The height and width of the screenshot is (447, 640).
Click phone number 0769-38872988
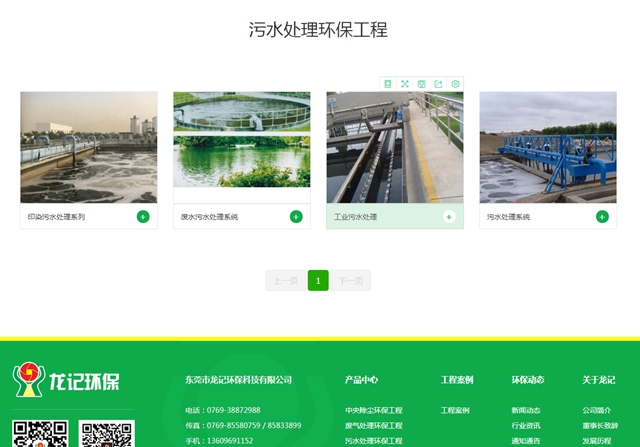click(233, 410)
